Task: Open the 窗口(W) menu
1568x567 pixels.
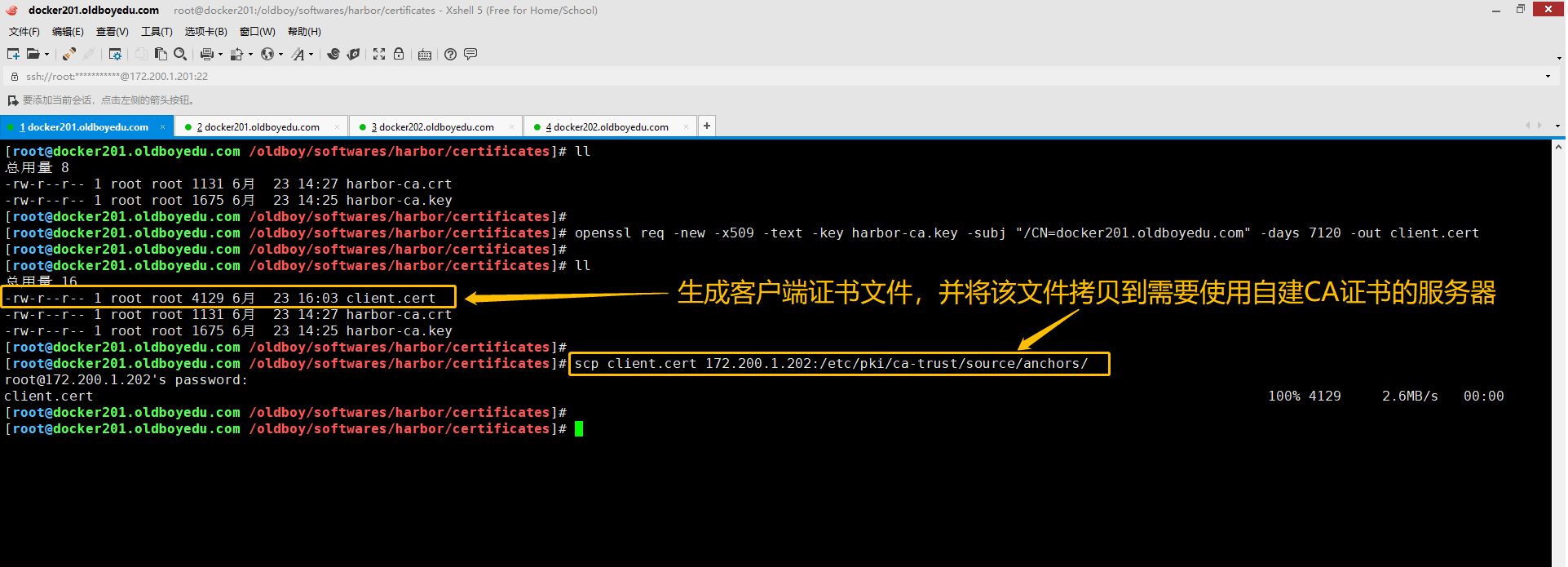Action: (x=258, y=32)
